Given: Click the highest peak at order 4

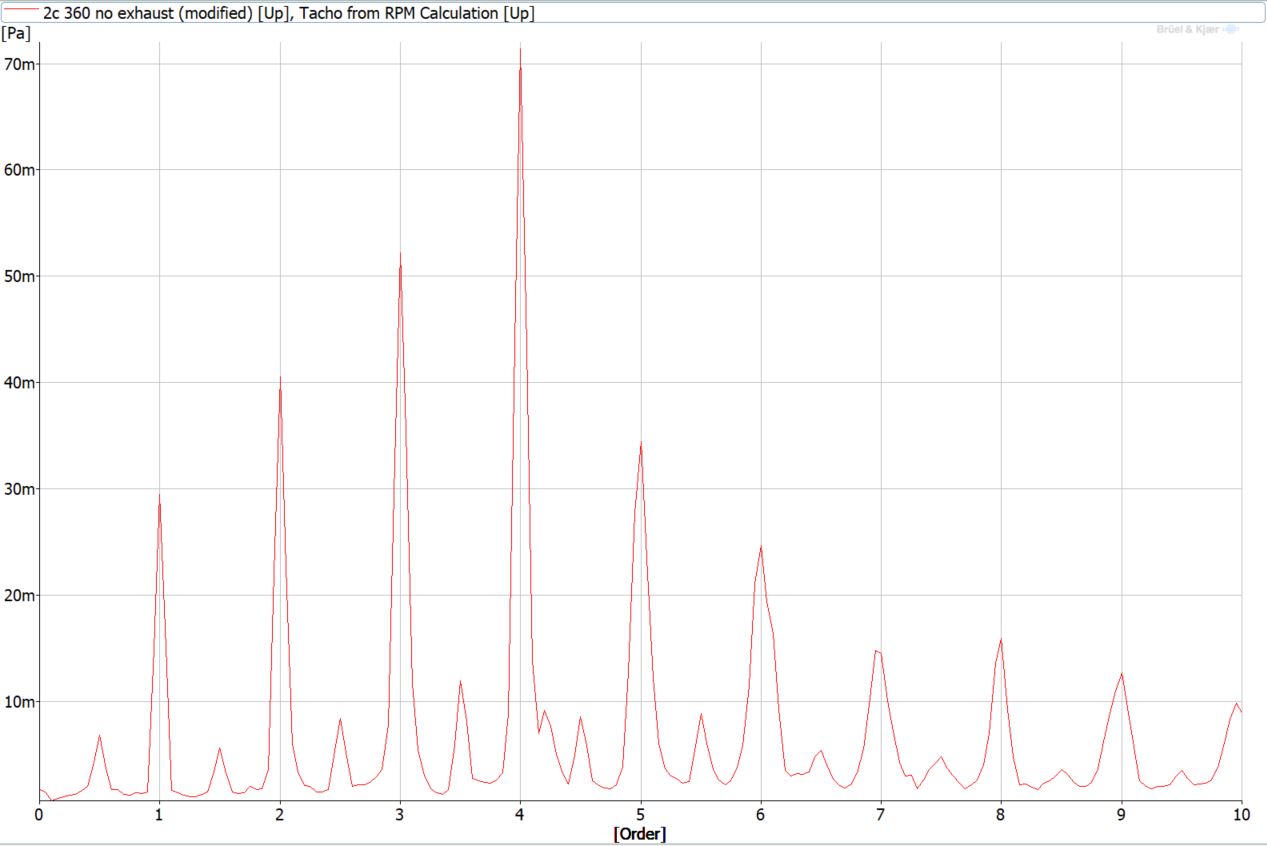Looking at the screenshot, I should (x=520, y=50).
